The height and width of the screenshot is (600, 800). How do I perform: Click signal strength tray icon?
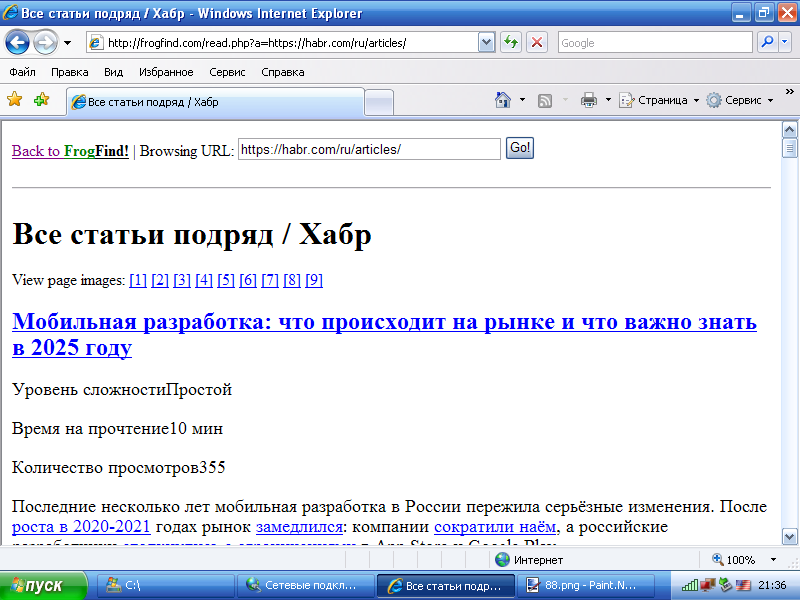690,585
